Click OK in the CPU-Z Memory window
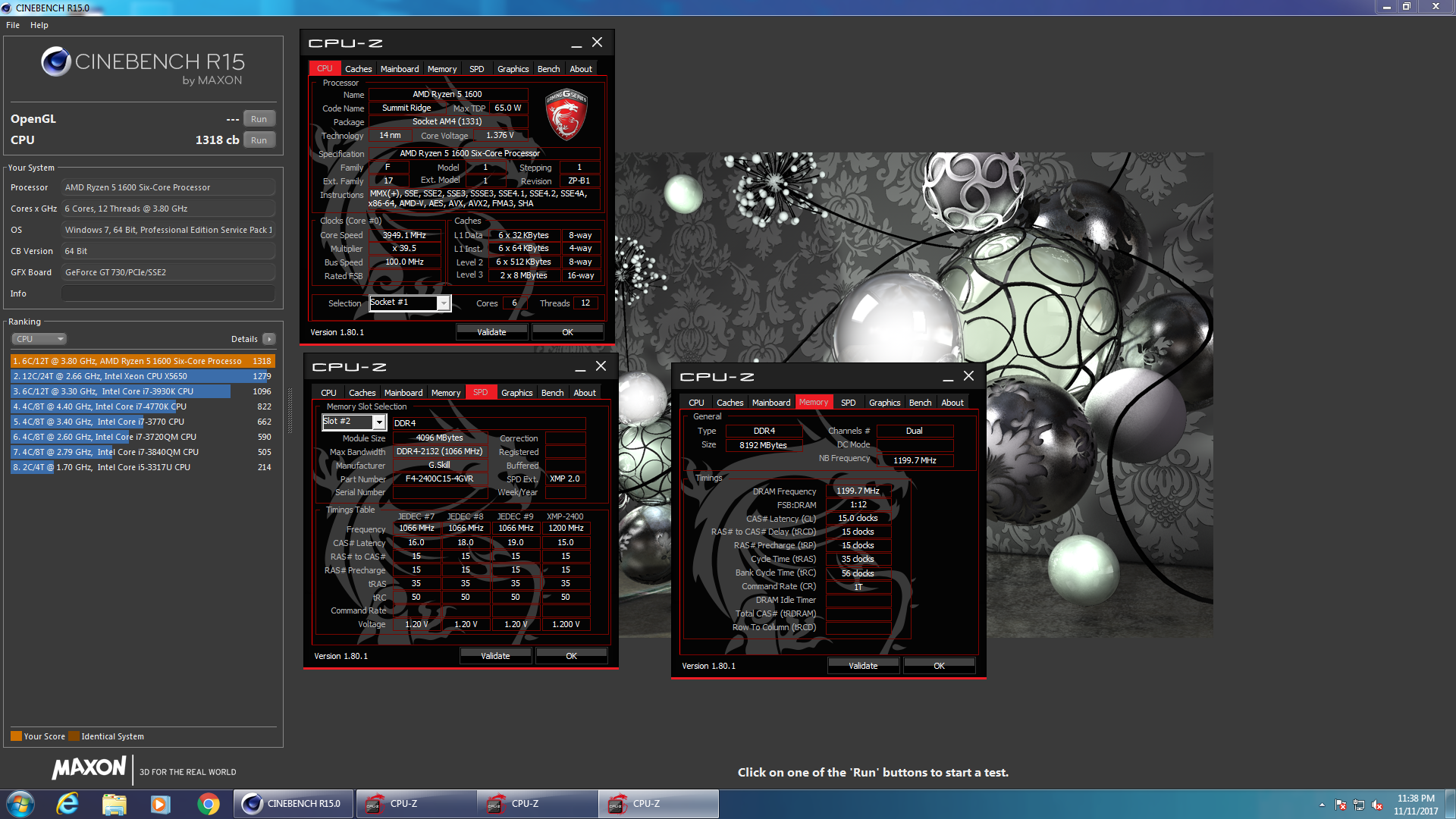 point(939,666)
